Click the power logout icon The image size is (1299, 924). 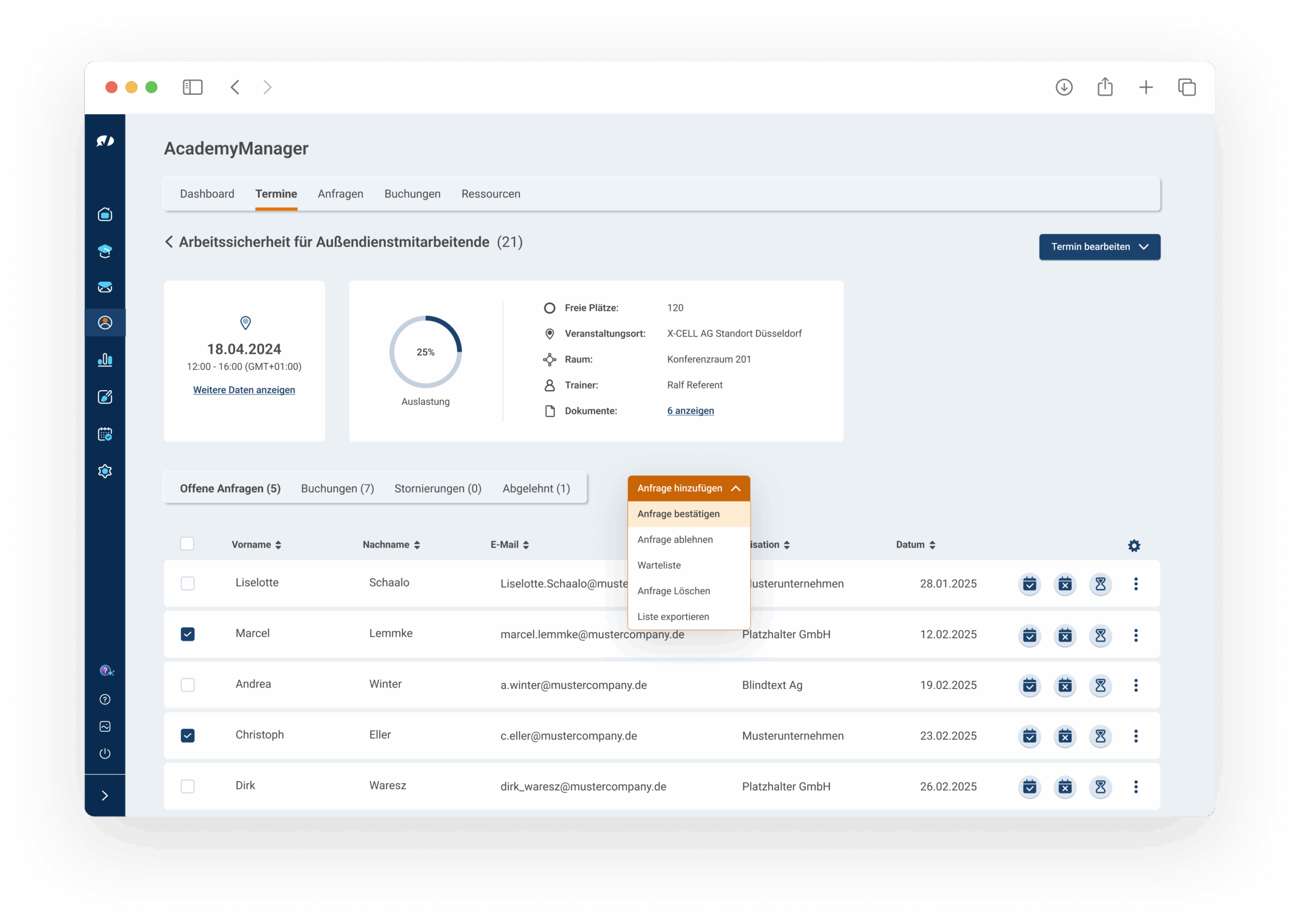[105, 754]
